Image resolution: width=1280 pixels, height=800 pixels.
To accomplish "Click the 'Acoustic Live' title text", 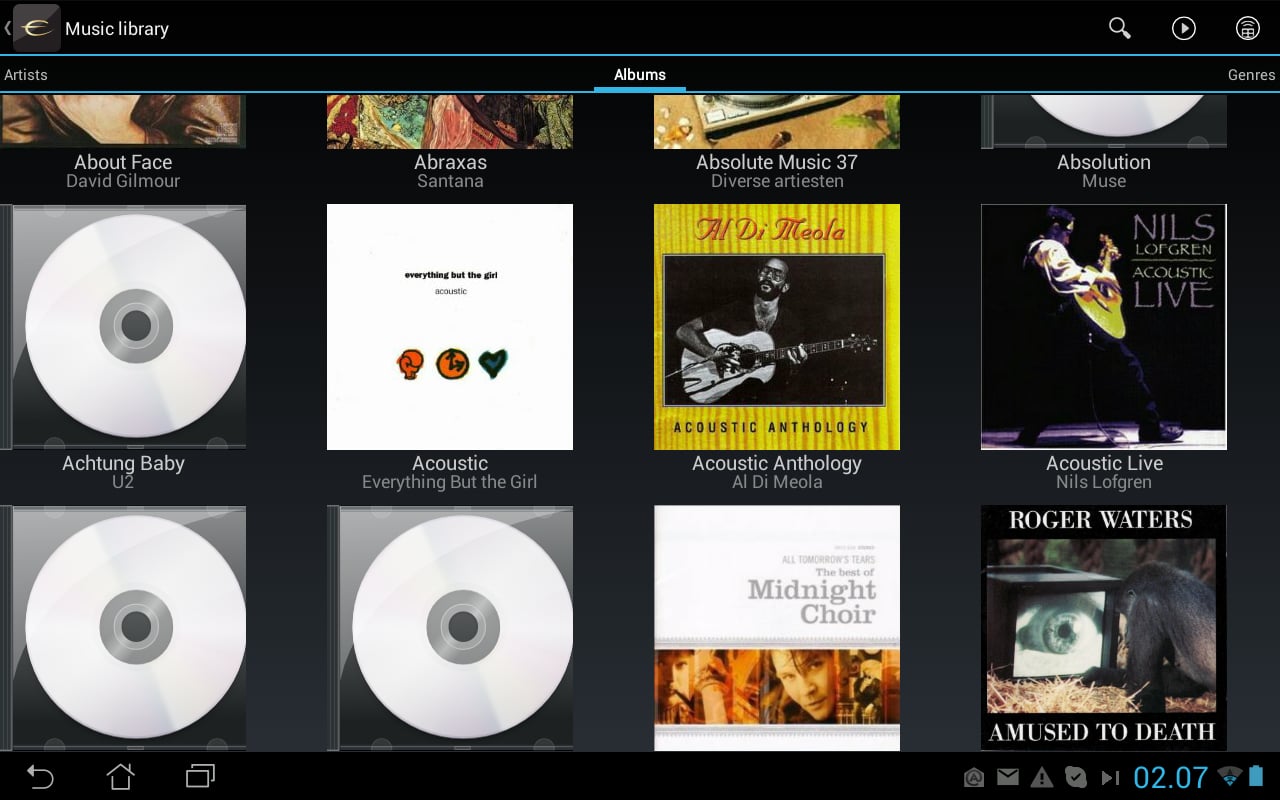I will 1104,463.
